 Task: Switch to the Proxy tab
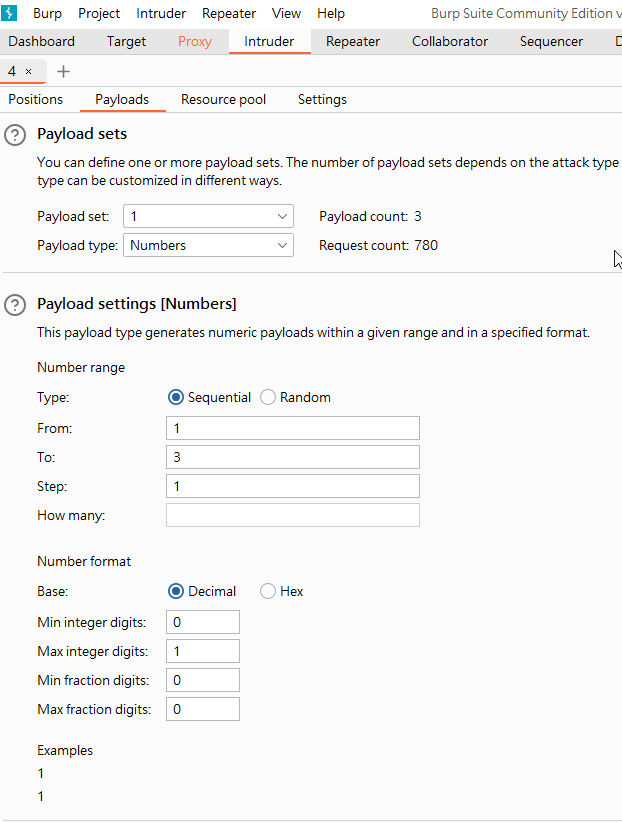click(x=195, y=41)
